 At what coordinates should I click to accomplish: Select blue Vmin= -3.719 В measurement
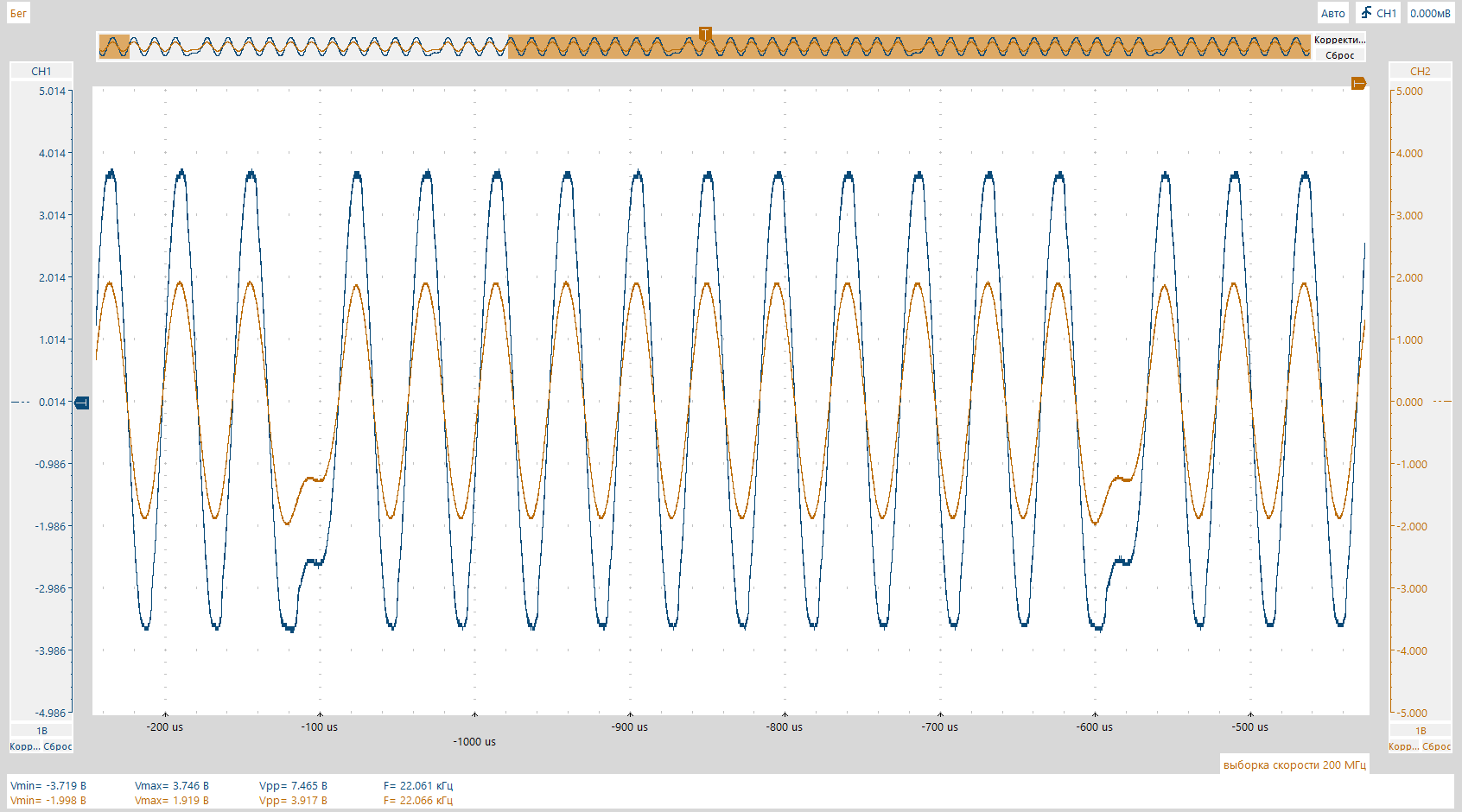point(48,785)
